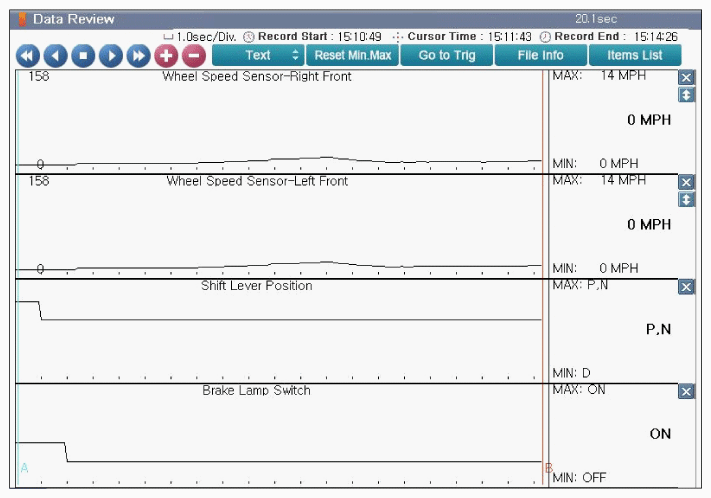
Task: Play the recording with the right arrow
Action: [111, 56]
